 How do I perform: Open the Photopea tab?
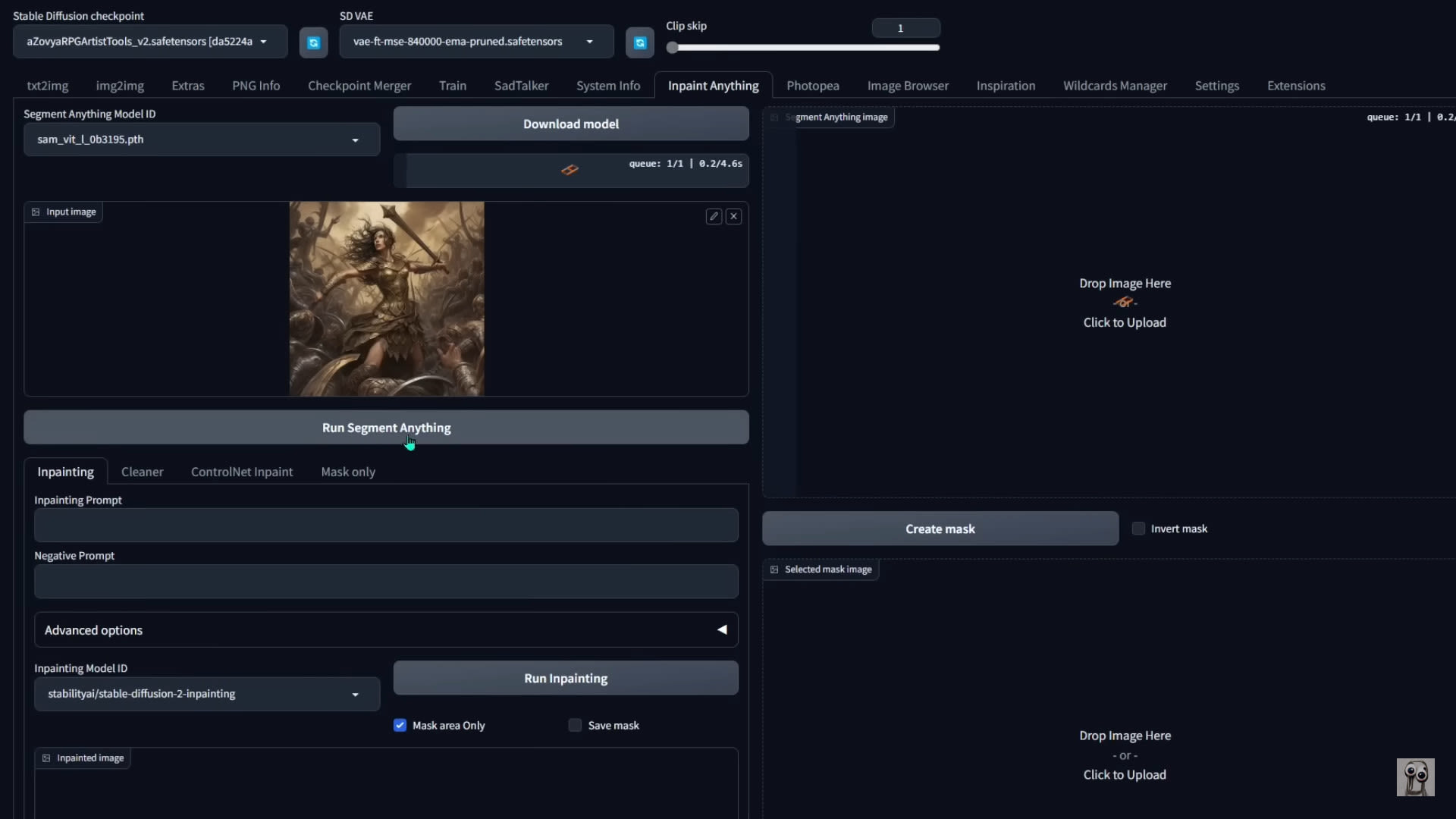coord(812,86)
